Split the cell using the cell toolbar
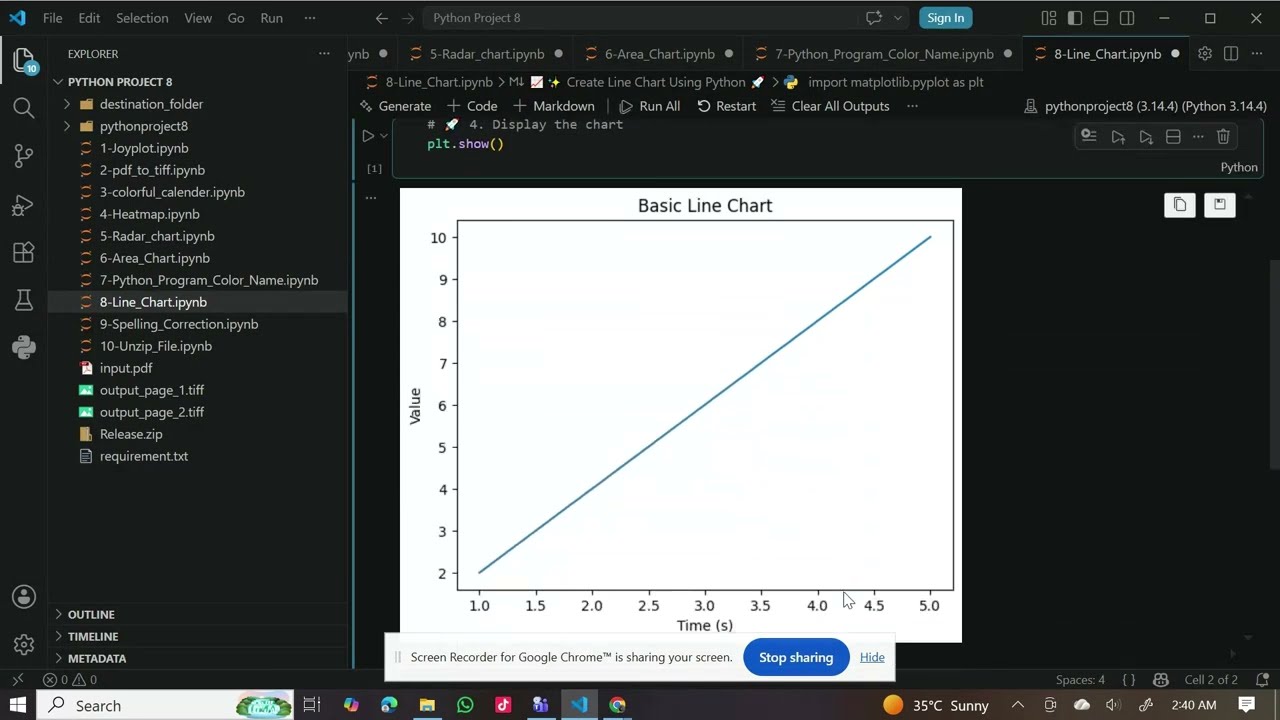Viewport: 1280px width, 720px height. [1173, 136]
